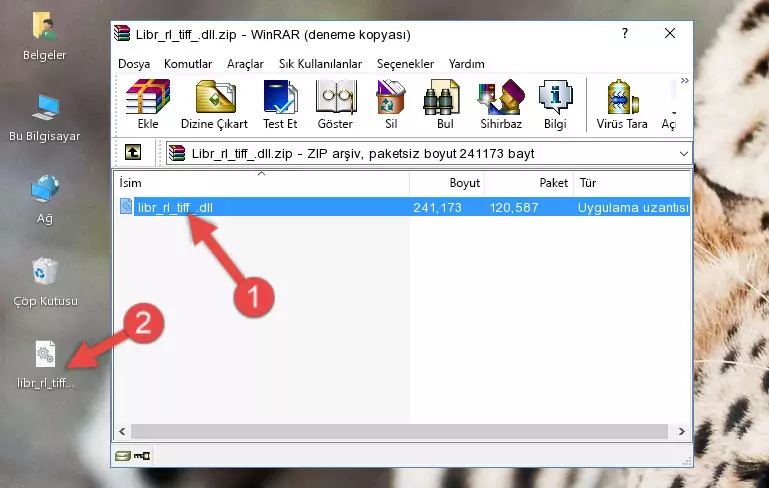Sort by Paket column header
769x488 pixels.
pyautogui.click(x=529, y=182)
